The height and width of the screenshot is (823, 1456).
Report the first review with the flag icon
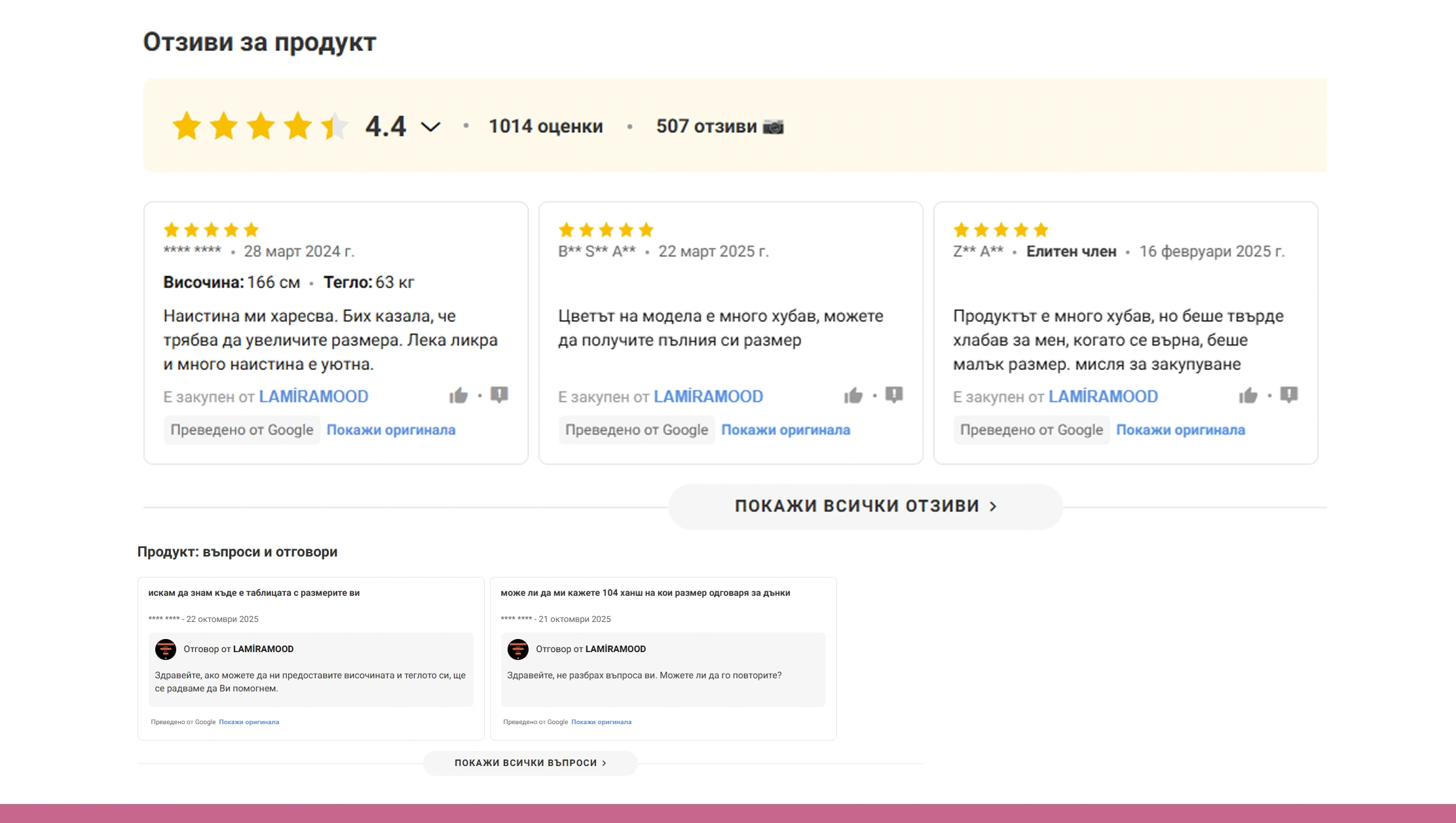500,395
